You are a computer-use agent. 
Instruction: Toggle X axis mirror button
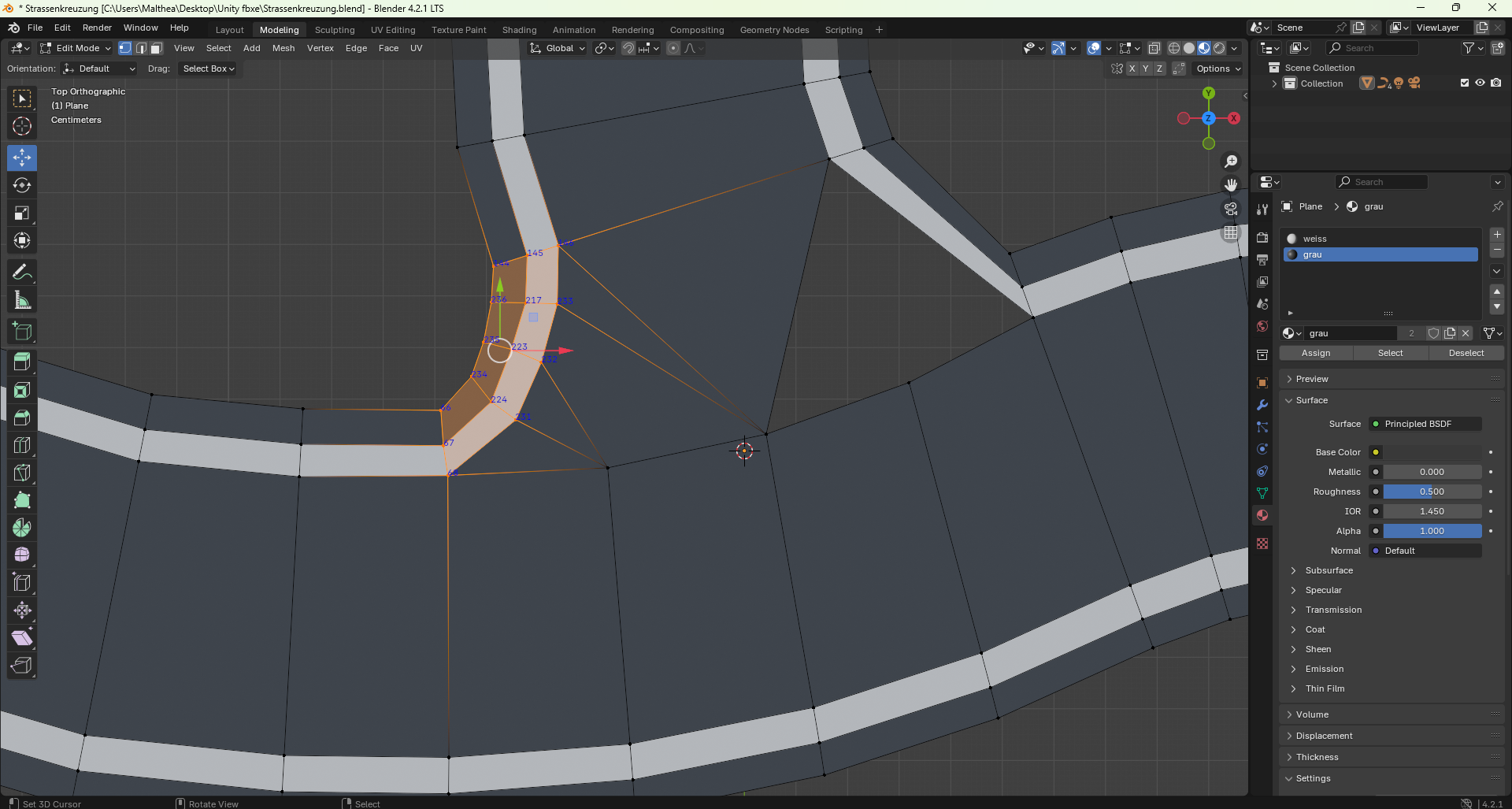pos(1132,69)
